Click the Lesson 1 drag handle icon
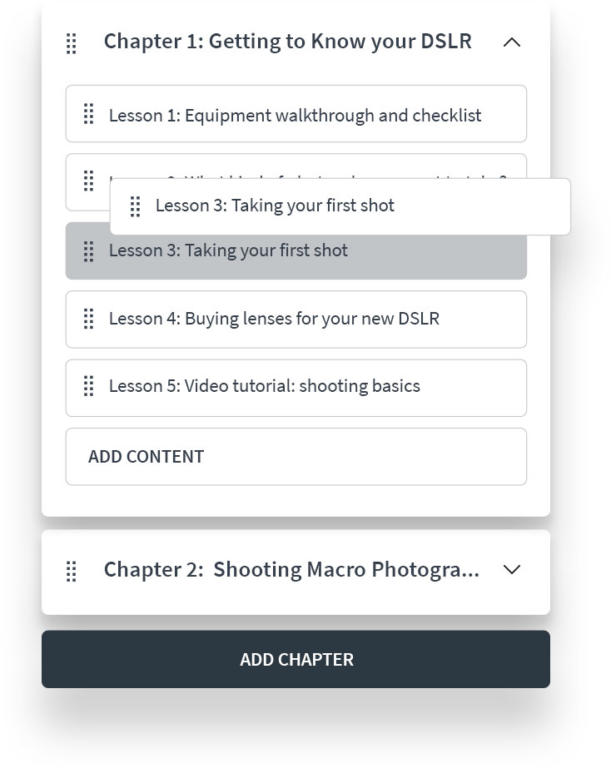The image size is (611, 768). tap(89, 114)
